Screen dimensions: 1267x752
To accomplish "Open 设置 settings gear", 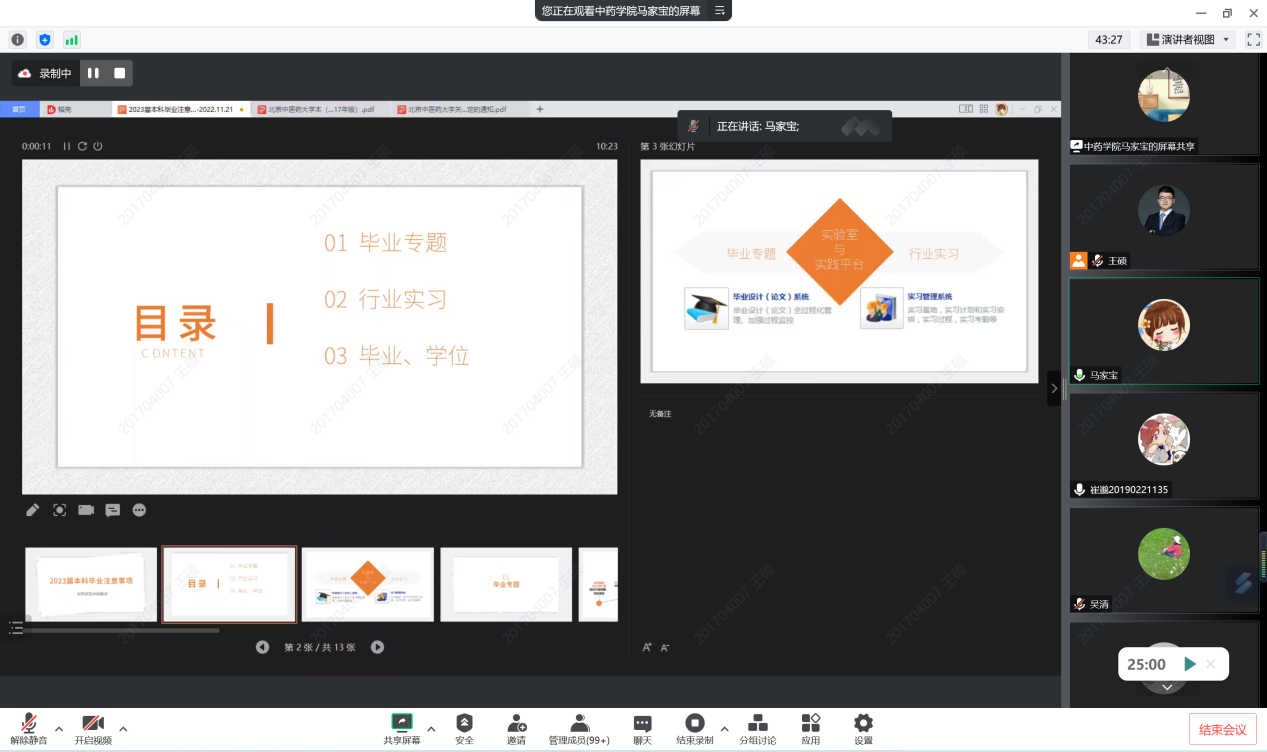I will click(x=863, y=723).
